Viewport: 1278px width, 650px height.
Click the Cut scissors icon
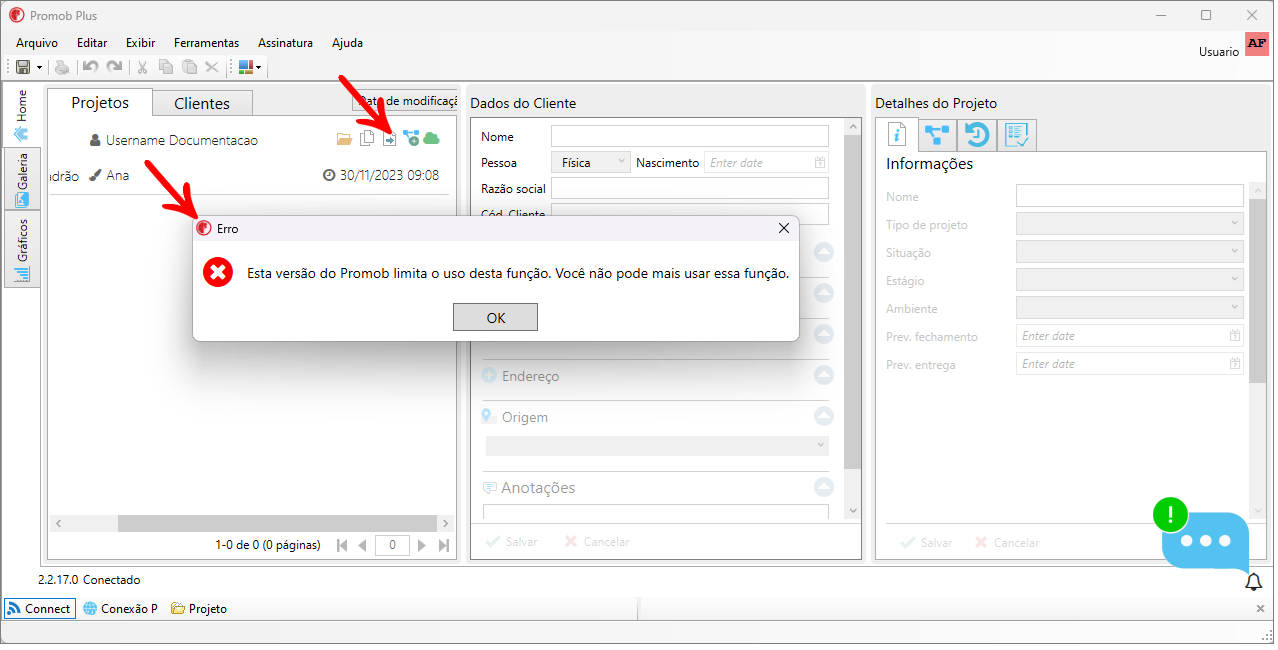pyautogui.click(x=142, y=67)
